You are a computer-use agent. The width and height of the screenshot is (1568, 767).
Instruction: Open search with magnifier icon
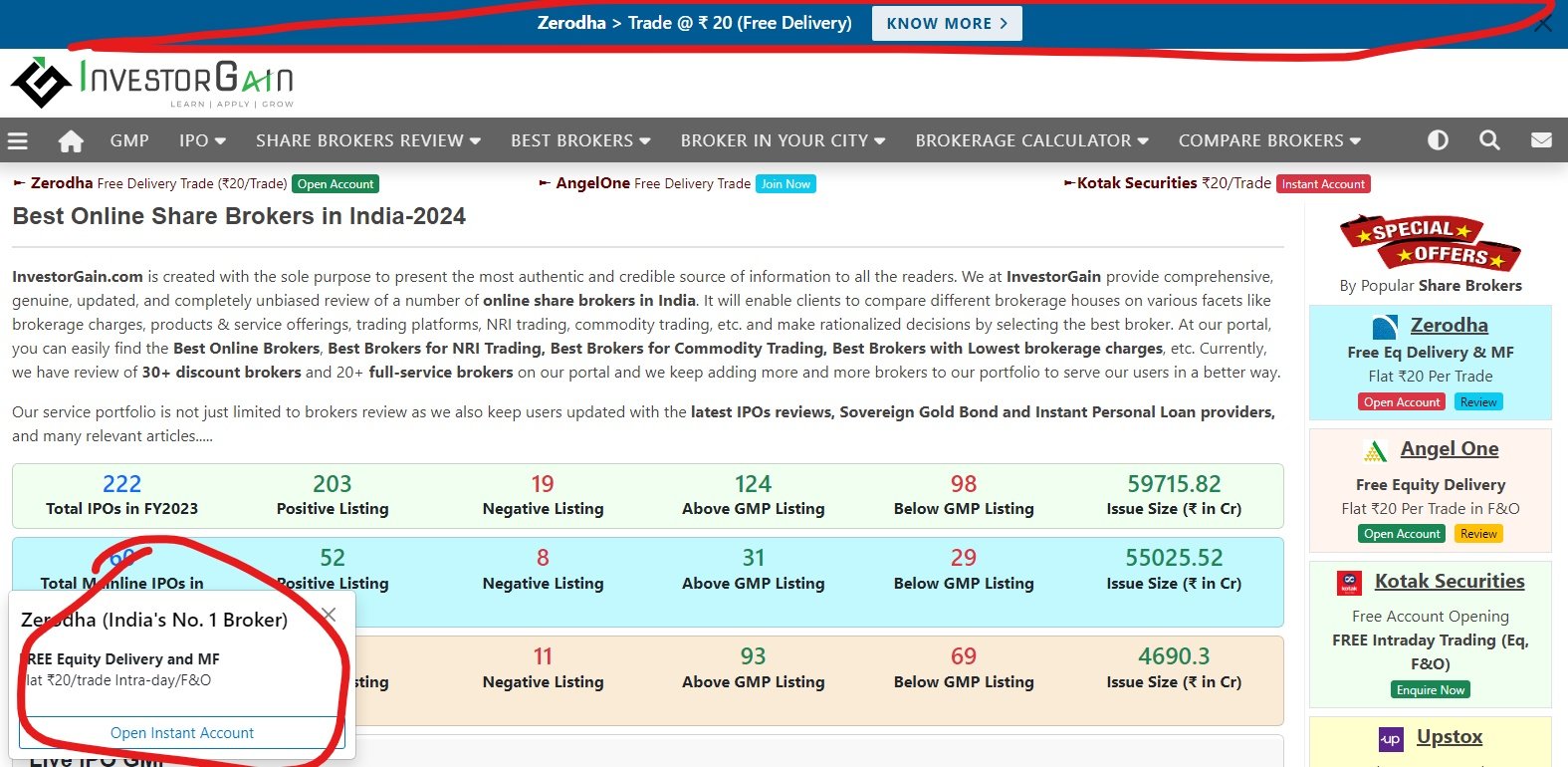[x=1489, y=140]
